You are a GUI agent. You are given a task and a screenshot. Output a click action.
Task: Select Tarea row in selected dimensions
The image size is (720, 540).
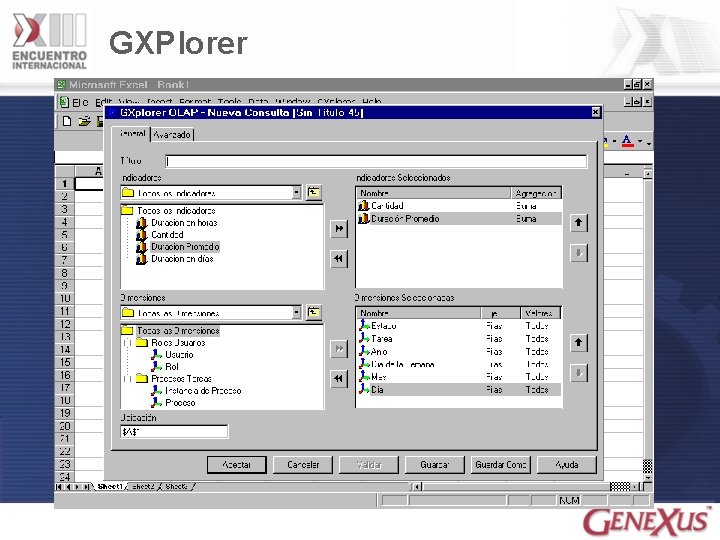click(x=459, y=338)
